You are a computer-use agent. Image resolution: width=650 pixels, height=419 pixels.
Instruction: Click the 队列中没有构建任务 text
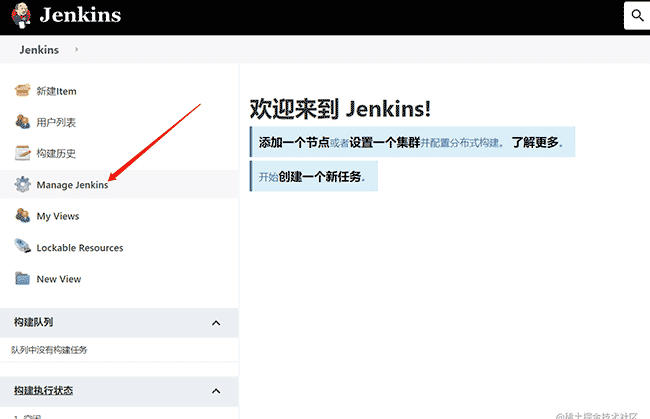coord(49,350)
